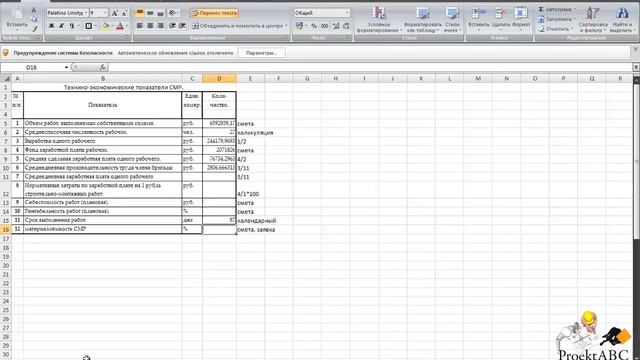Click the Copy icon in clipboard group

pos(34,19)
